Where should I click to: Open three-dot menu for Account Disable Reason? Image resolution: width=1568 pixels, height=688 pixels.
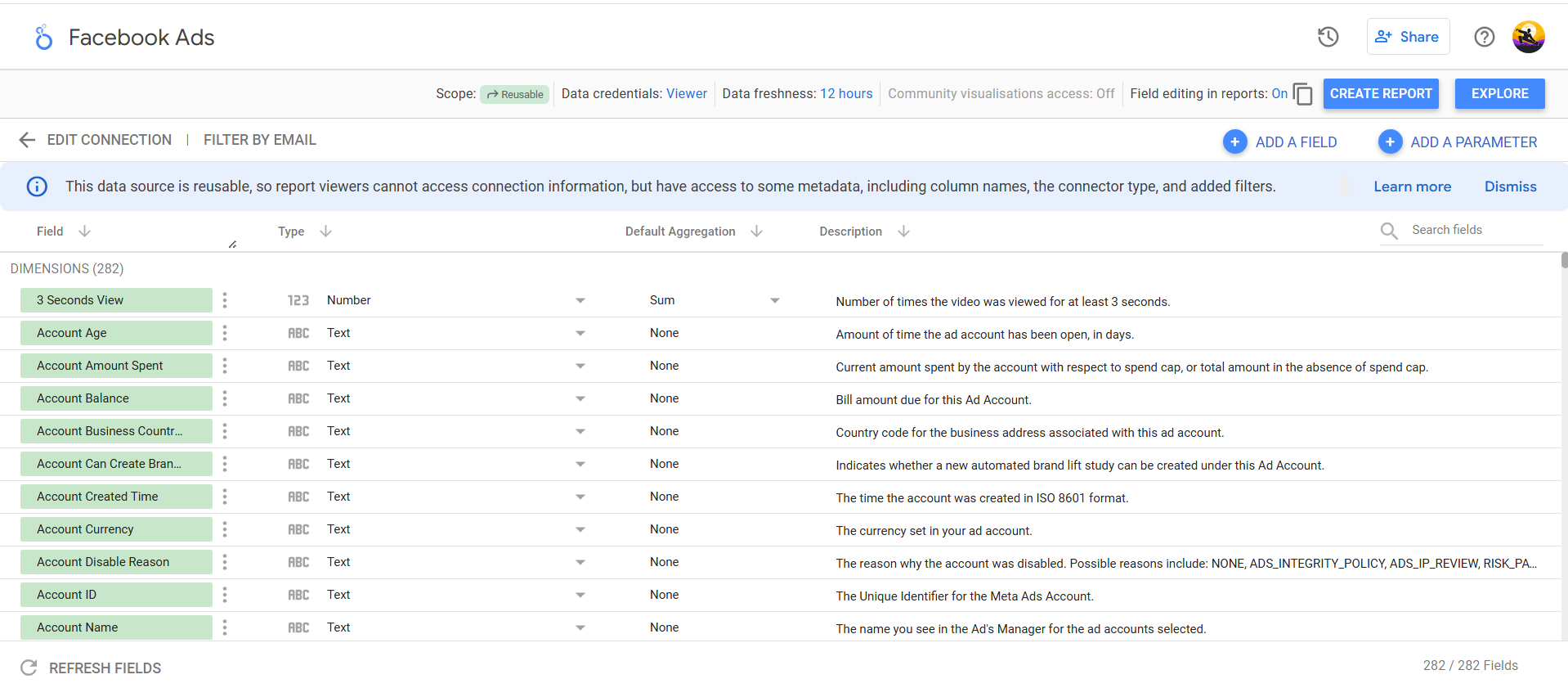coord(225,562)
